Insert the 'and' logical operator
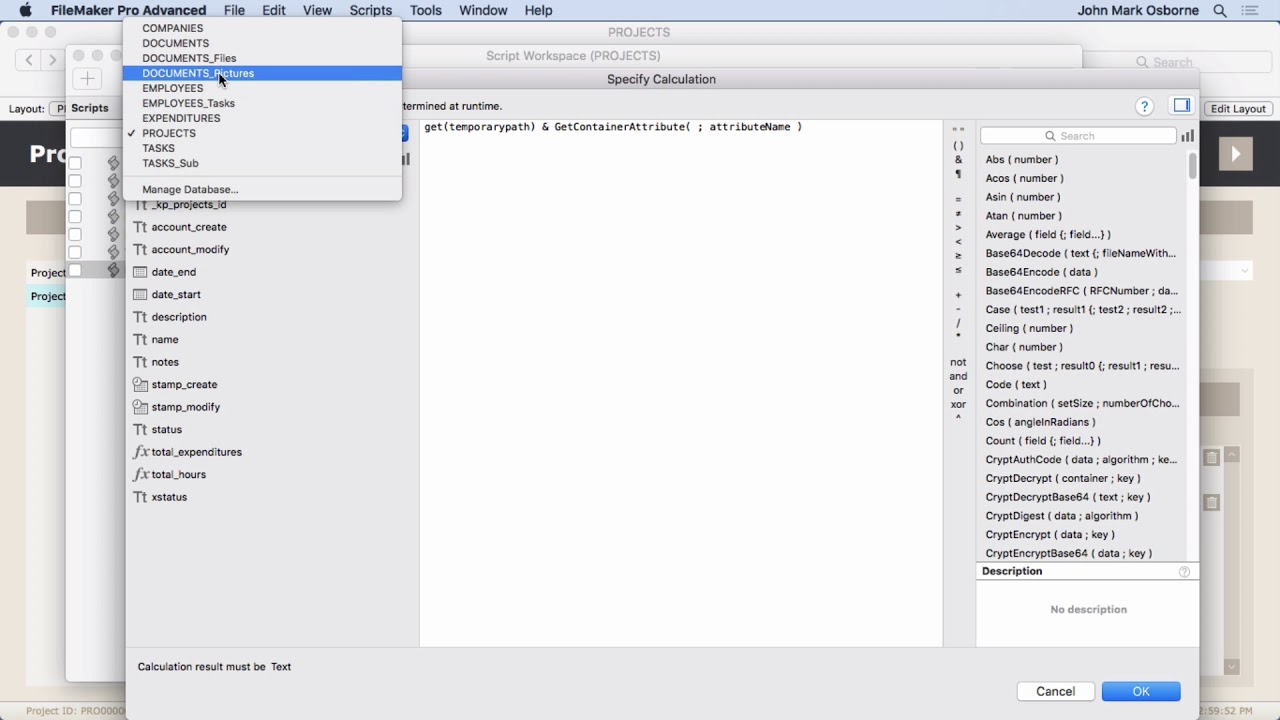 tap(958, 376)
